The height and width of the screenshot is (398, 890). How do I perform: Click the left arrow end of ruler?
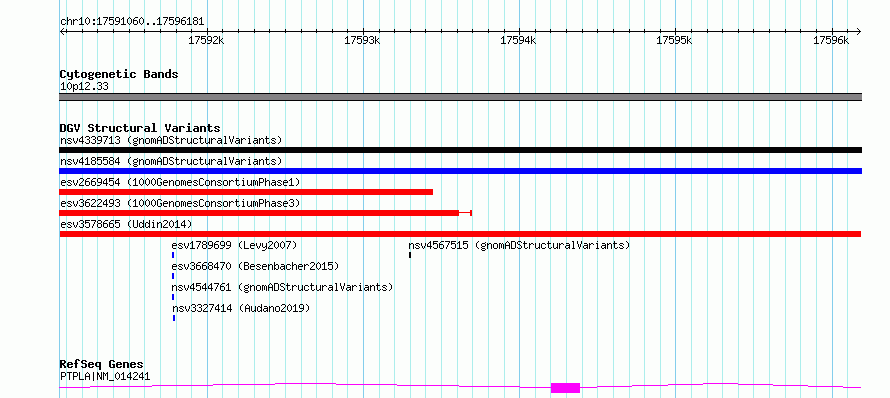(x=62, y=31)
